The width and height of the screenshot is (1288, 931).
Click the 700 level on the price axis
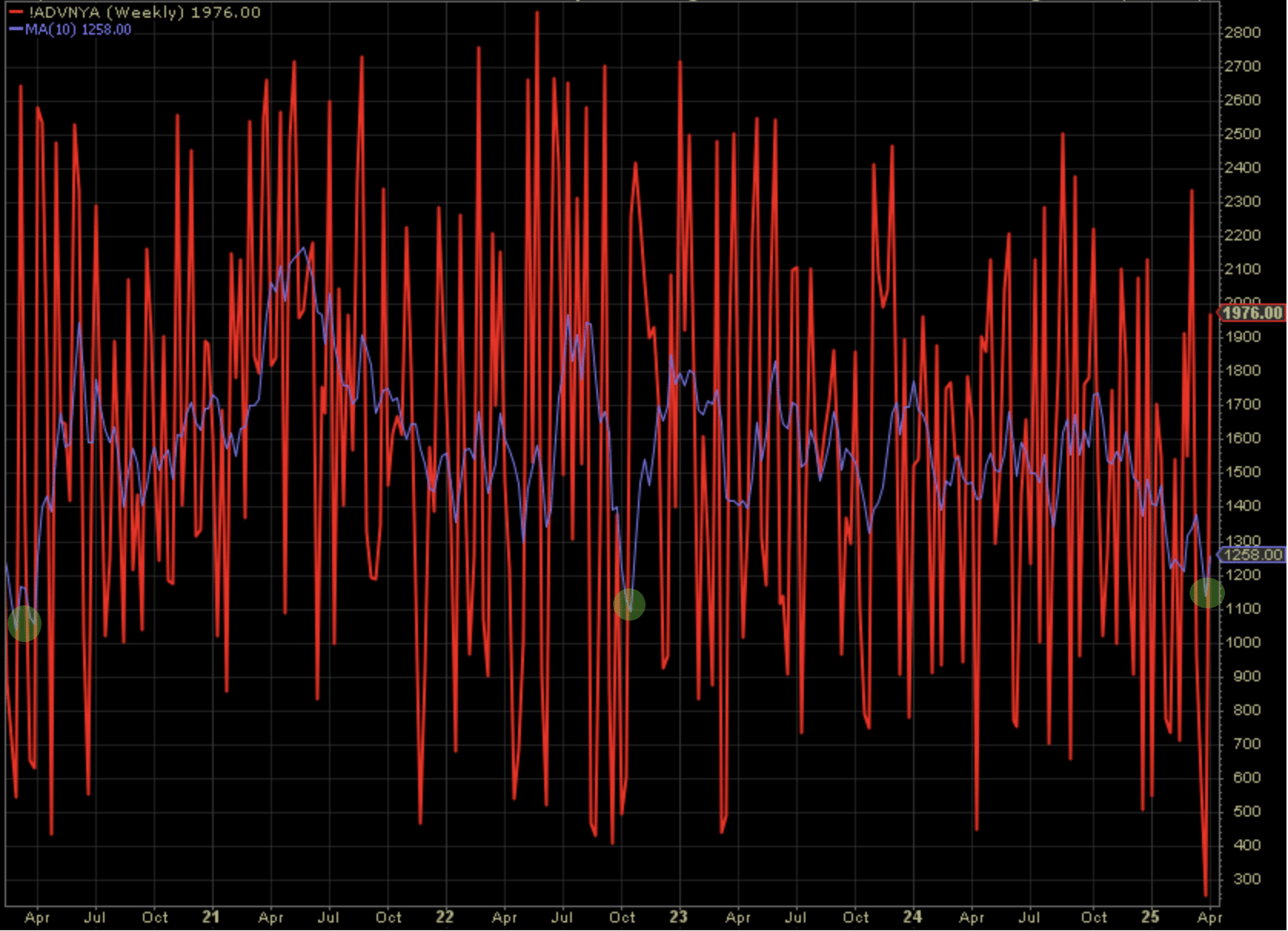pos(1247,744)
